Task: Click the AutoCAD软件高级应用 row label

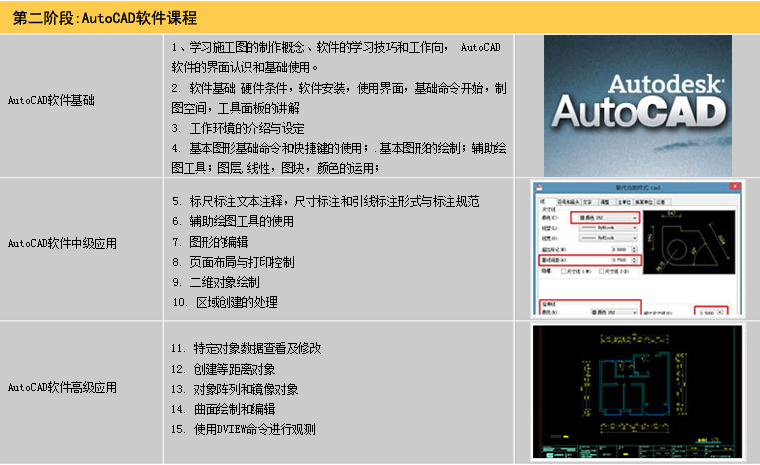Action: [x=62, y=387]
